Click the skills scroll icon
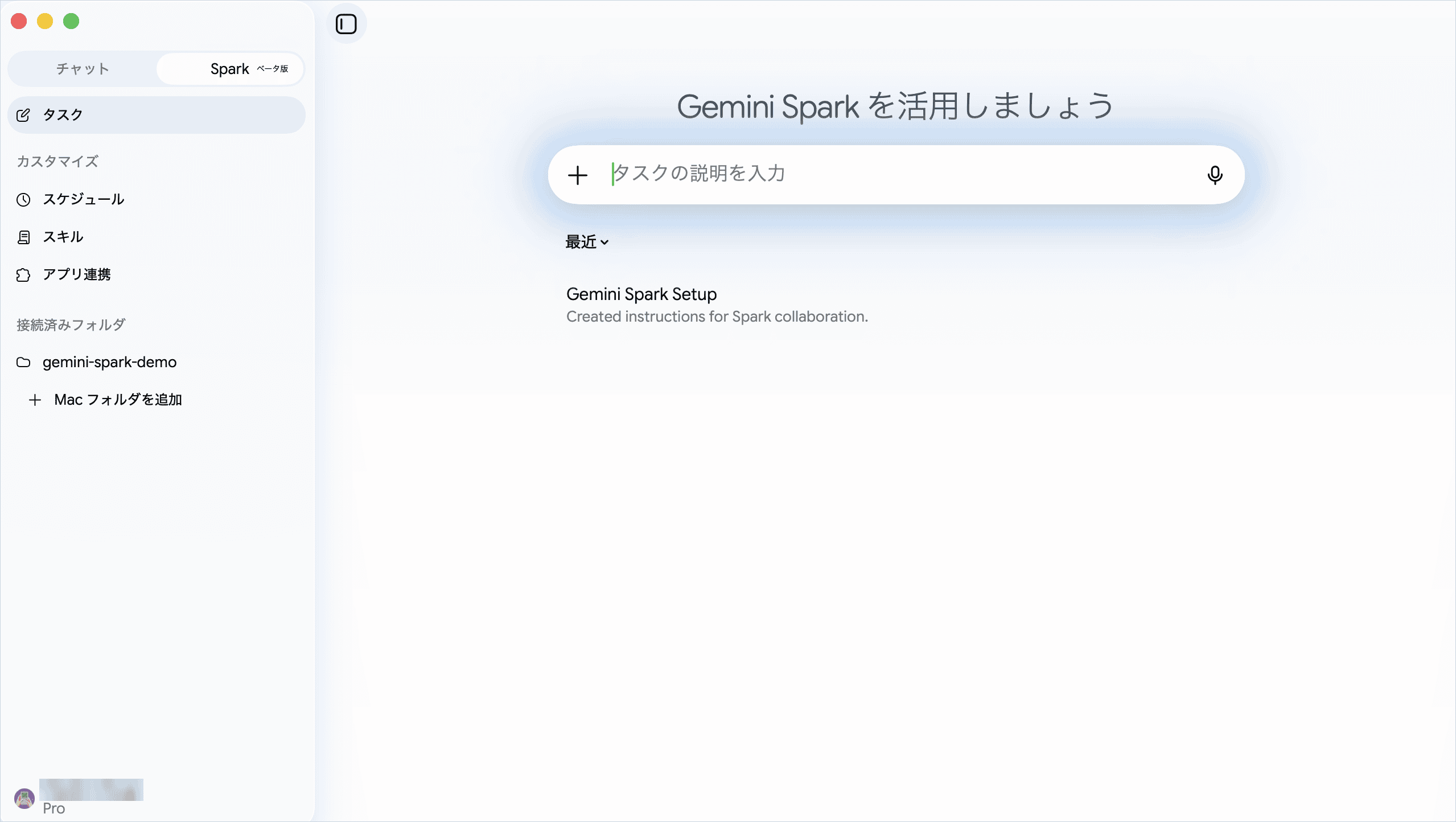The width and height of the screenshot is (1456, 822). (x=23, y=237)
